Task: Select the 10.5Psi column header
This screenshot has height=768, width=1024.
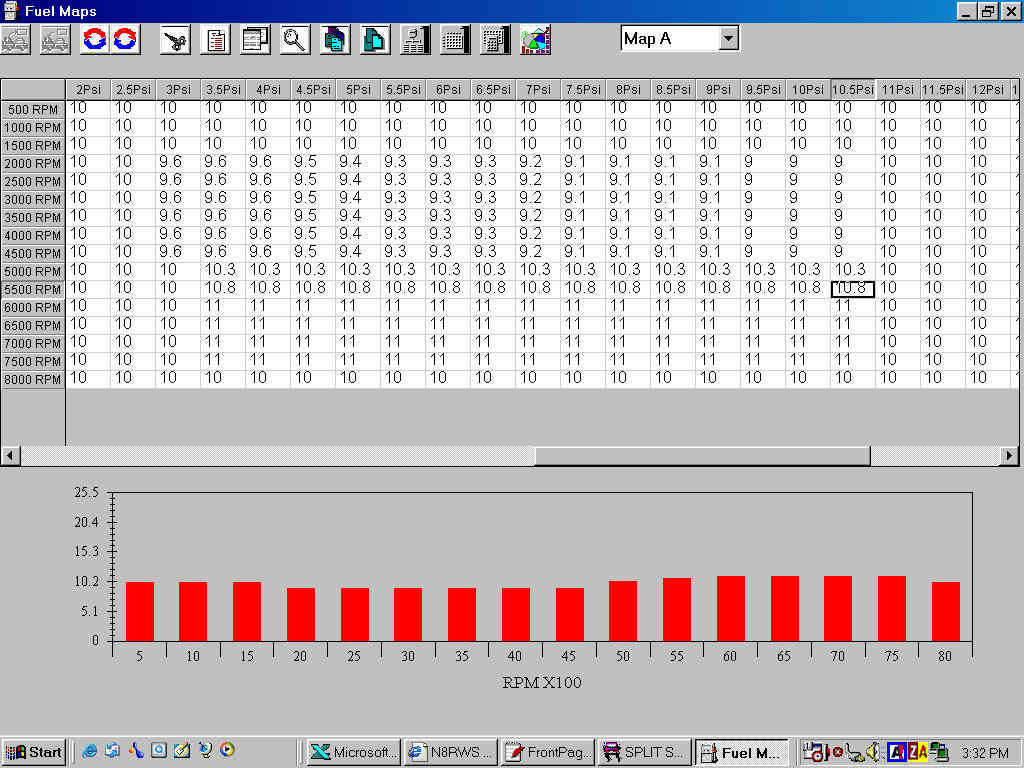Action: tap(853, 89)
